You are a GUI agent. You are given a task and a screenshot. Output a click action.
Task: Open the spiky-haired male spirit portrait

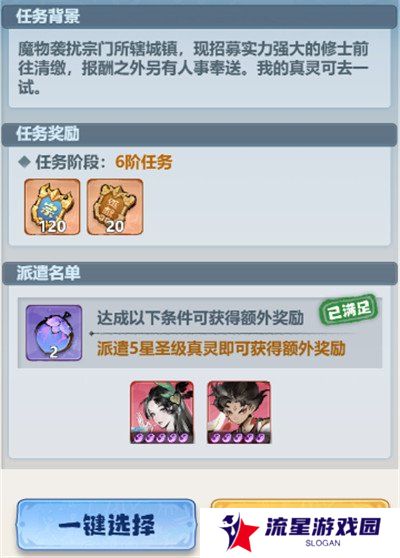click(239, 412)
